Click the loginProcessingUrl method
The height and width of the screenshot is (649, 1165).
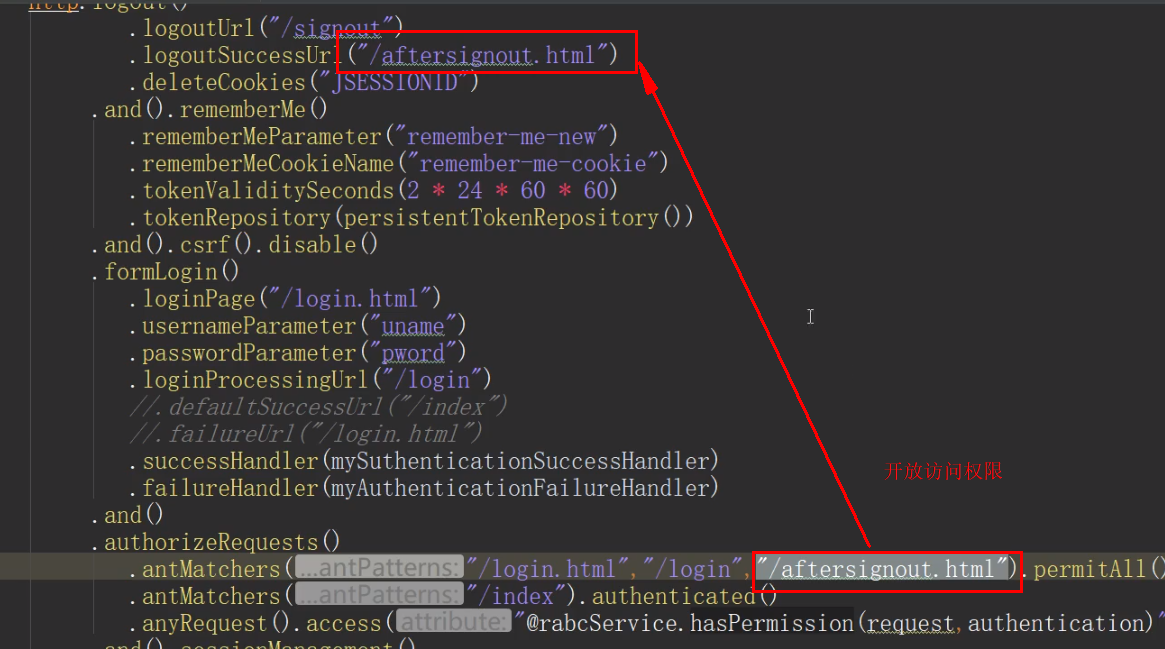pyautogui.click(x=255, y=380)
